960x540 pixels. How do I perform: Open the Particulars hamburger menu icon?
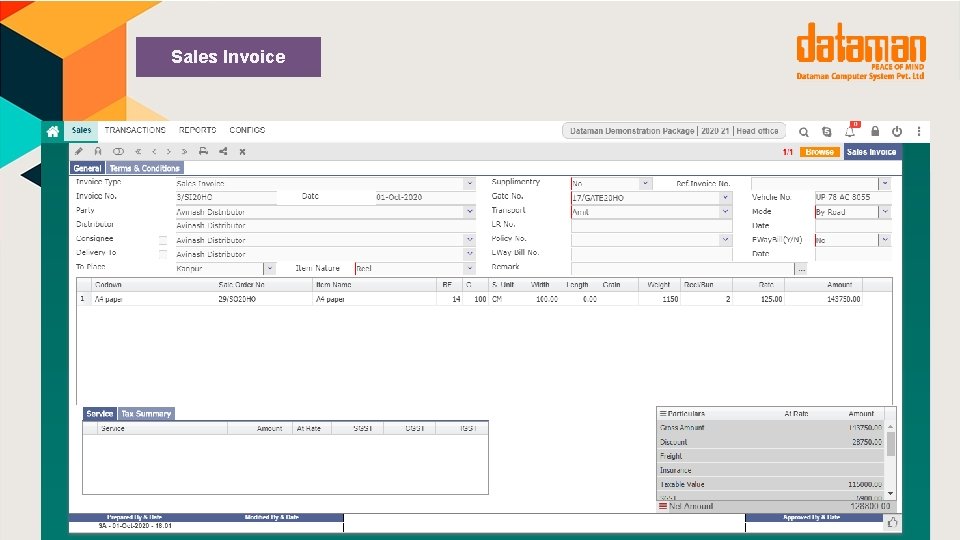click(663, 414)
